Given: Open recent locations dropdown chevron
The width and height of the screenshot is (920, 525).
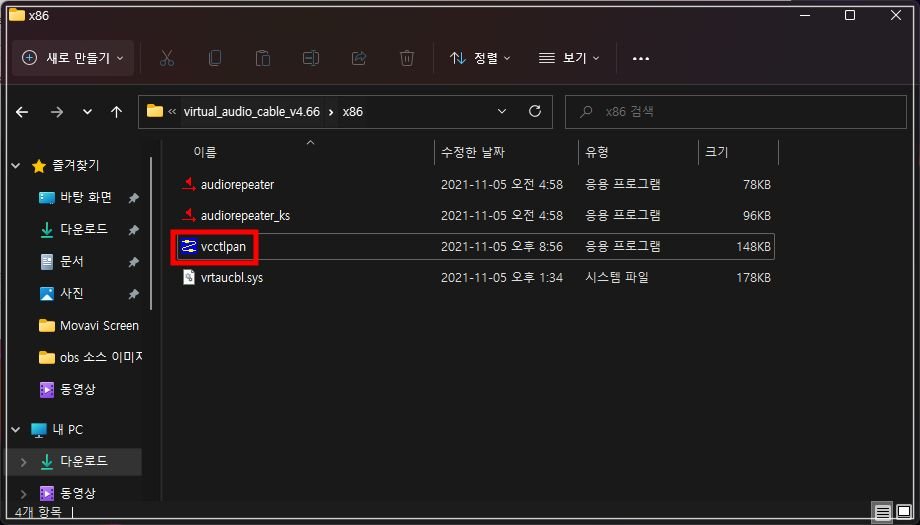Looking at the screenshot, I should [87, 111].
